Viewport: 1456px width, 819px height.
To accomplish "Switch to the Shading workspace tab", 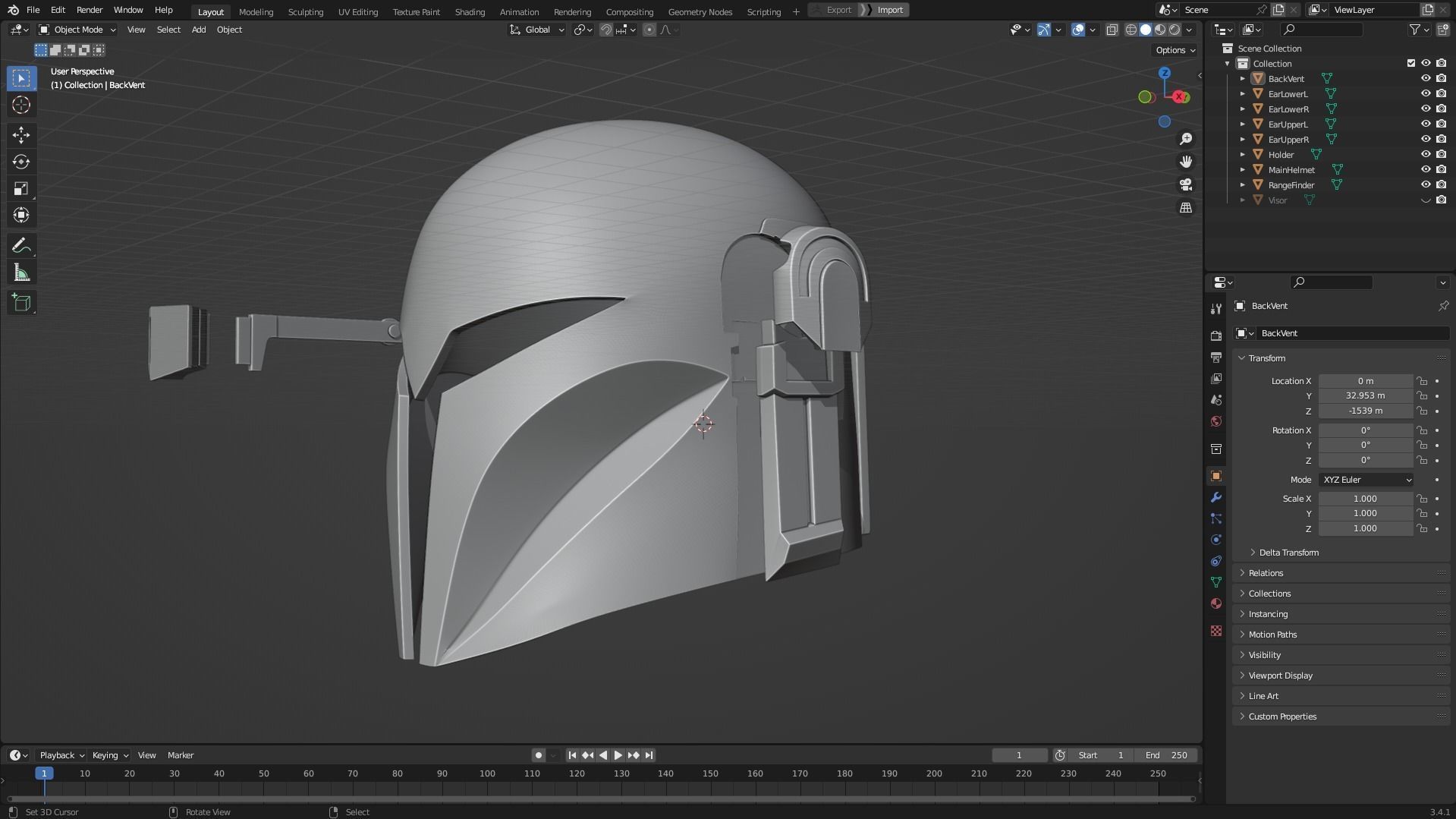I will (470, 11).
